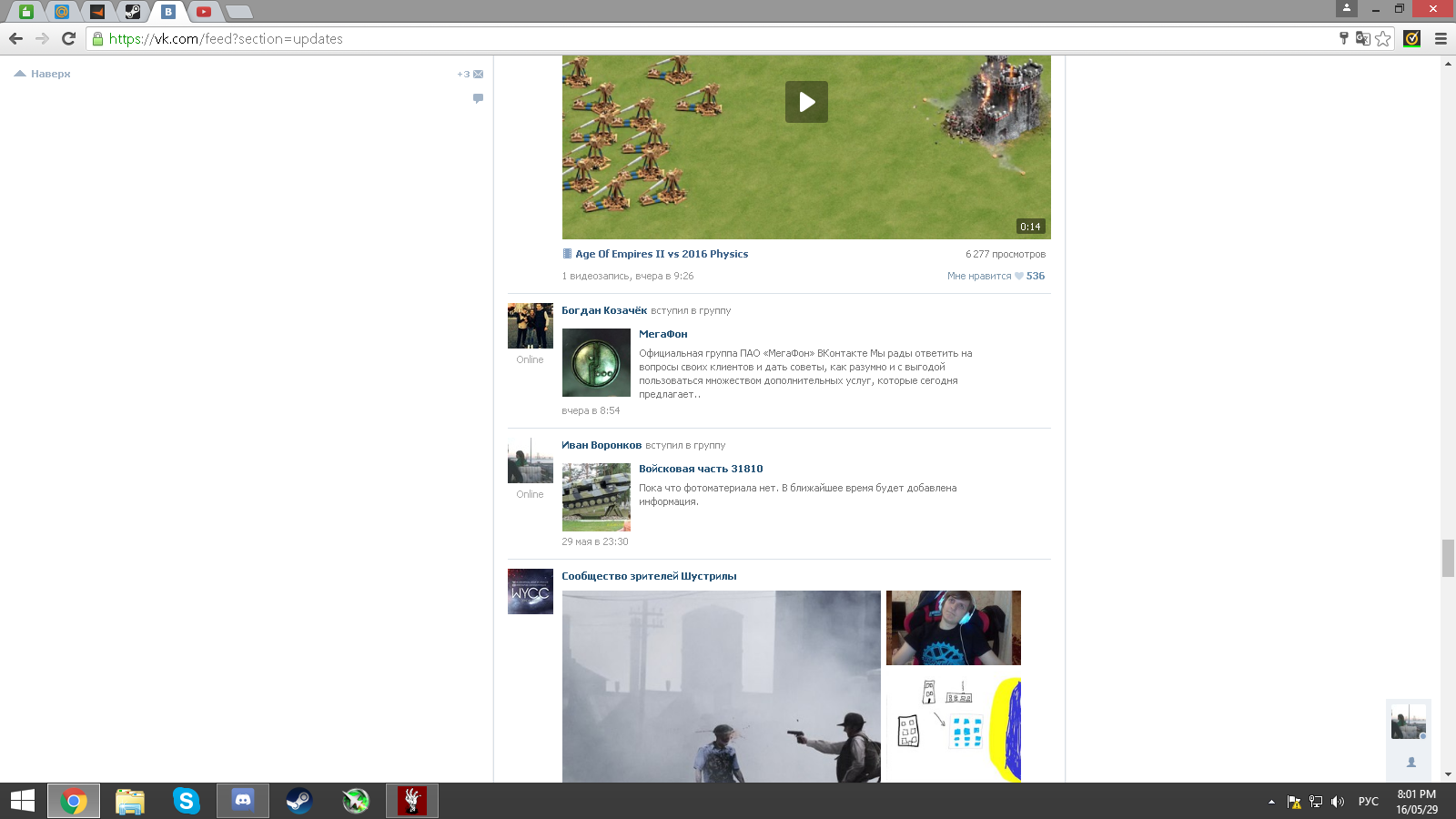This screenshot has width=1456, height=819.
Task: Reload the current VK page
Action: [68, 38]
